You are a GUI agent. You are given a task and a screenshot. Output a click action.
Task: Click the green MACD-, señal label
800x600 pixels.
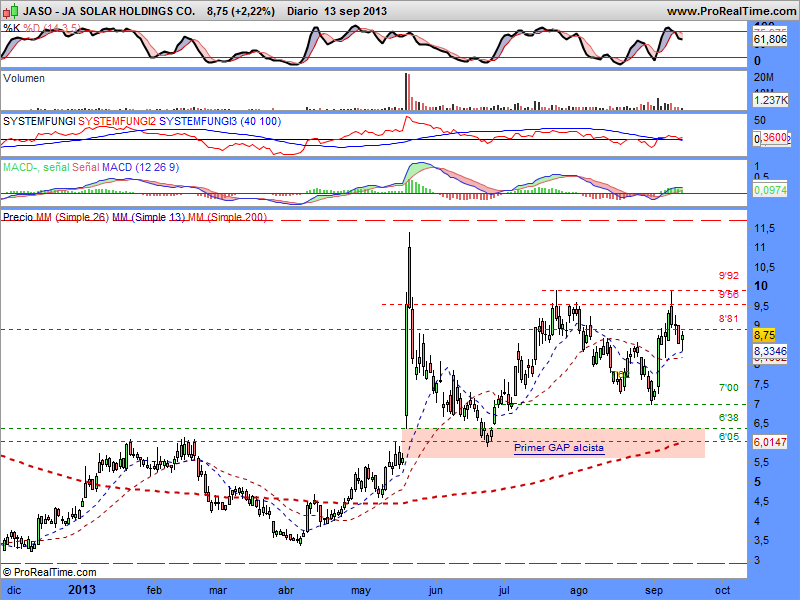pos(36,167)
